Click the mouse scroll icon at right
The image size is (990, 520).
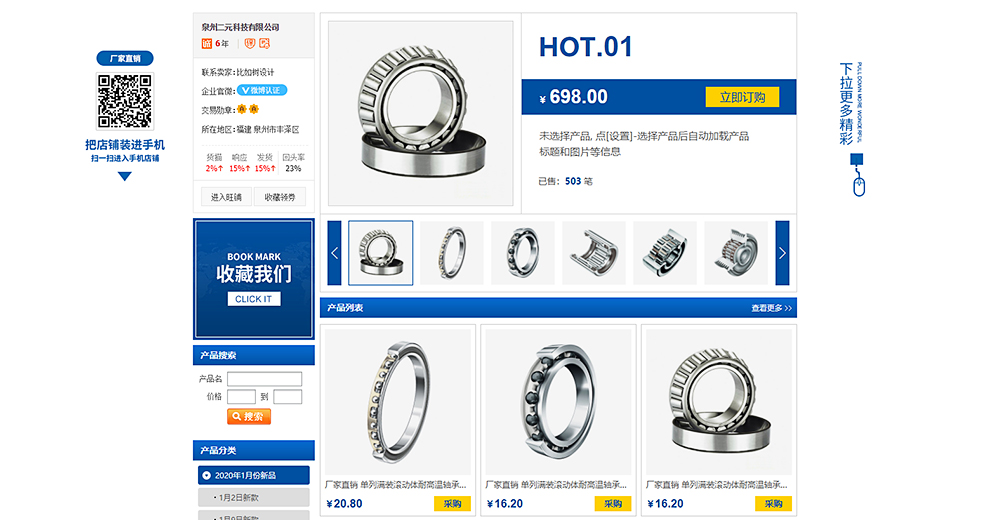pyautogui.click(x=859, y=187)
